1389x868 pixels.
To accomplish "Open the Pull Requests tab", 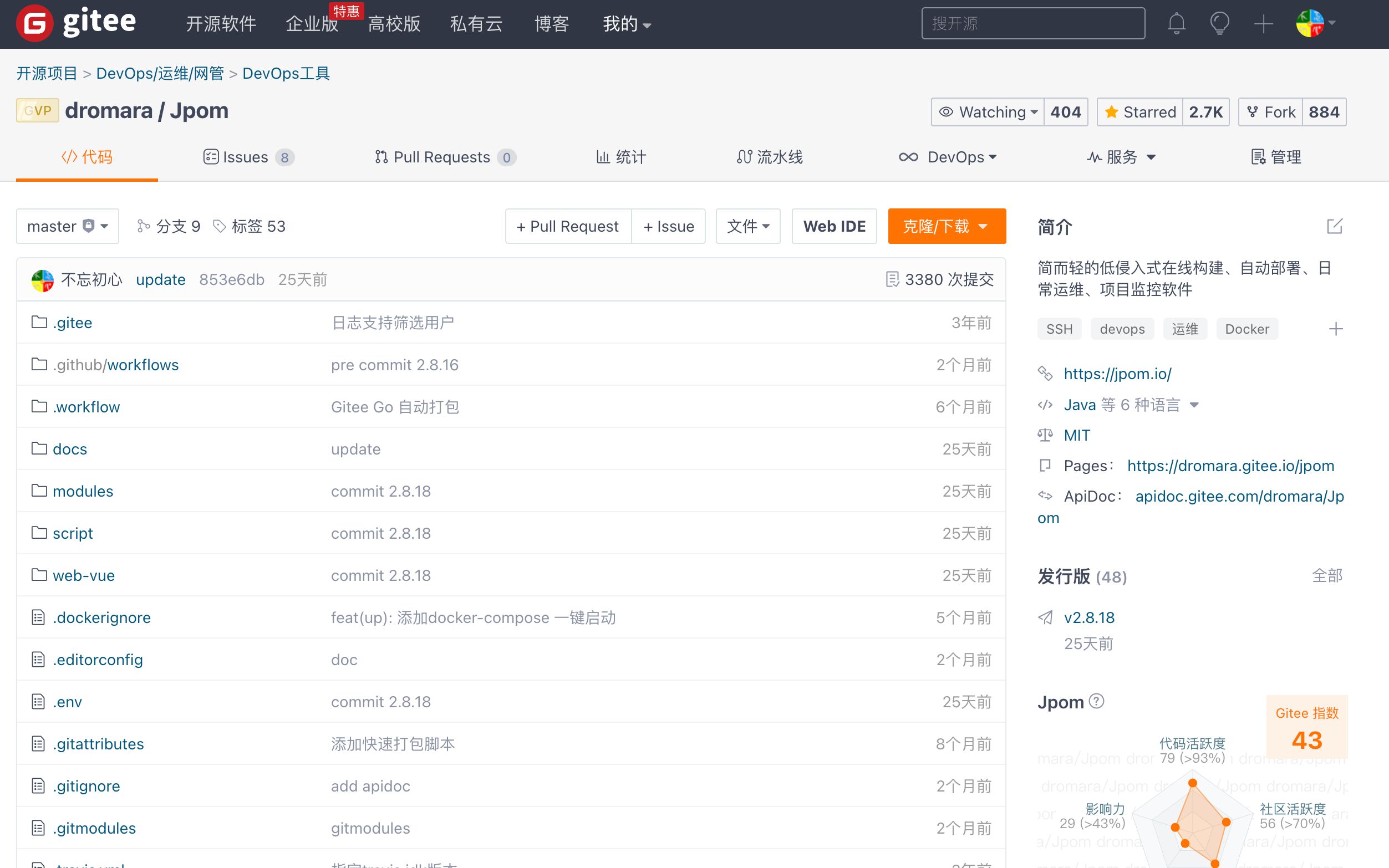I will tap(445, 157).
